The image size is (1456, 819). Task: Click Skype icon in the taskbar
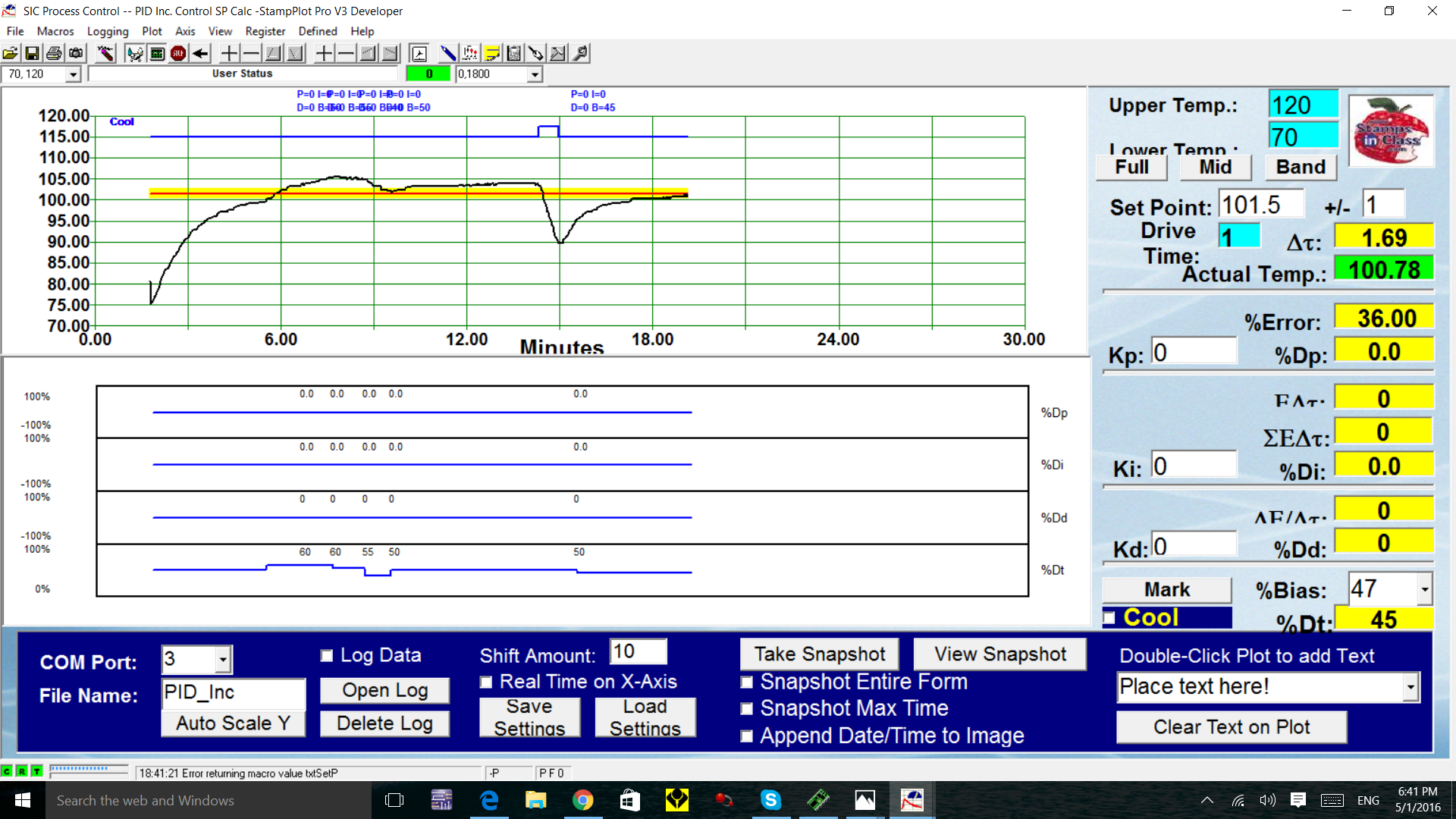(x=770, y=800)
